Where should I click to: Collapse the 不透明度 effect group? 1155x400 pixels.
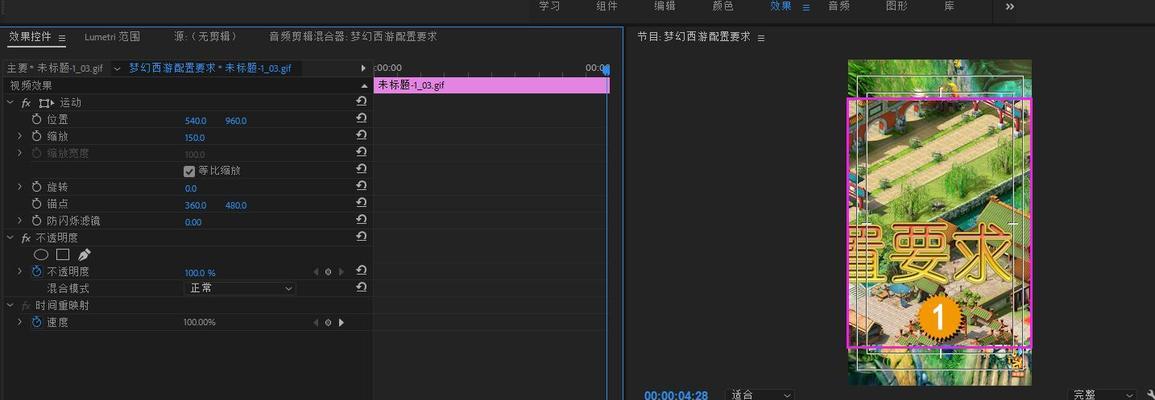10,237
